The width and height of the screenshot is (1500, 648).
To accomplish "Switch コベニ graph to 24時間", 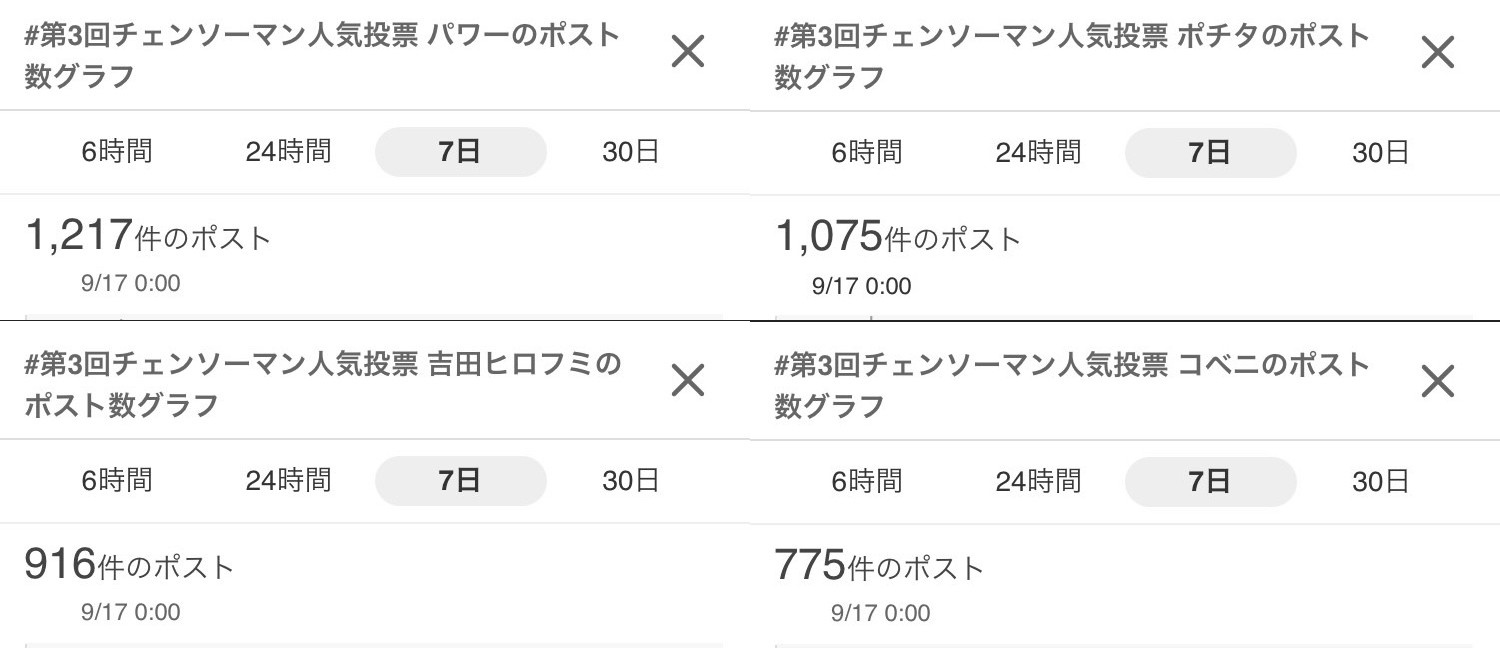I will [x=1038, y=481].
